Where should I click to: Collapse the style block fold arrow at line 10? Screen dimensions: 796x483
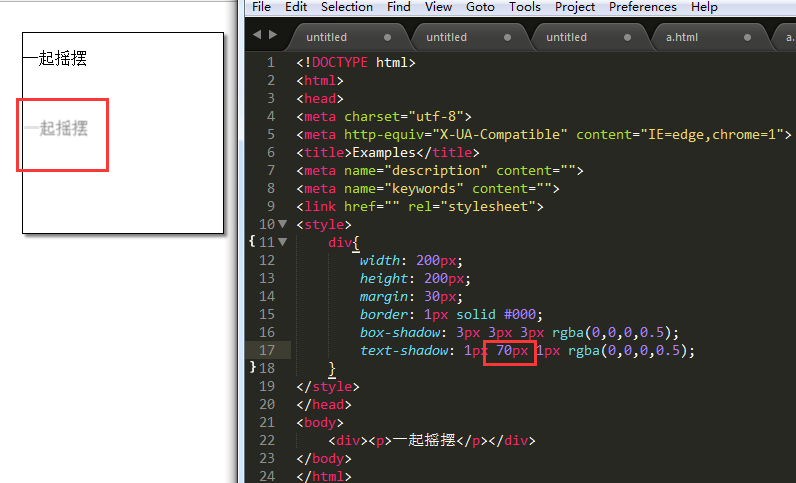pos(283,224)
